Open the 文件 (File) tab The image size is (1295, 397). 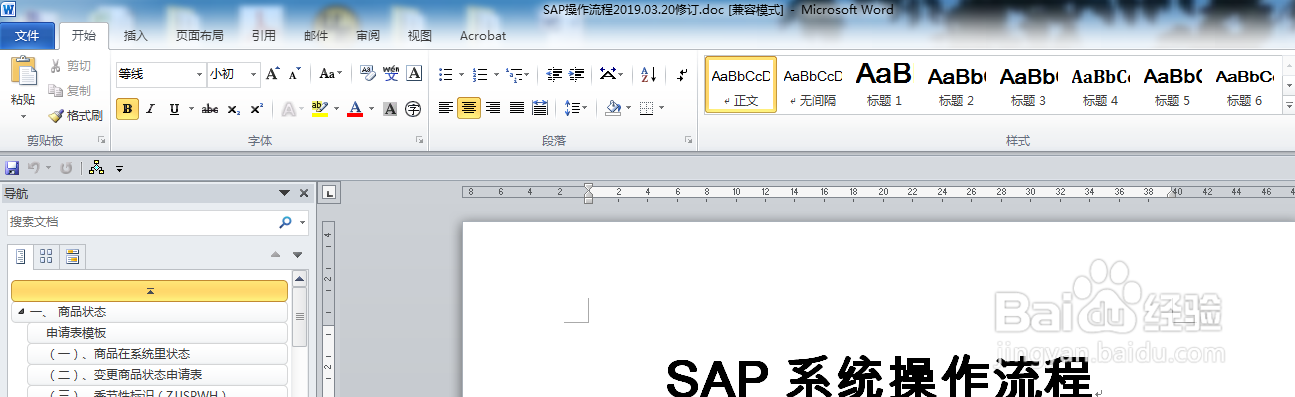(28, 35)
